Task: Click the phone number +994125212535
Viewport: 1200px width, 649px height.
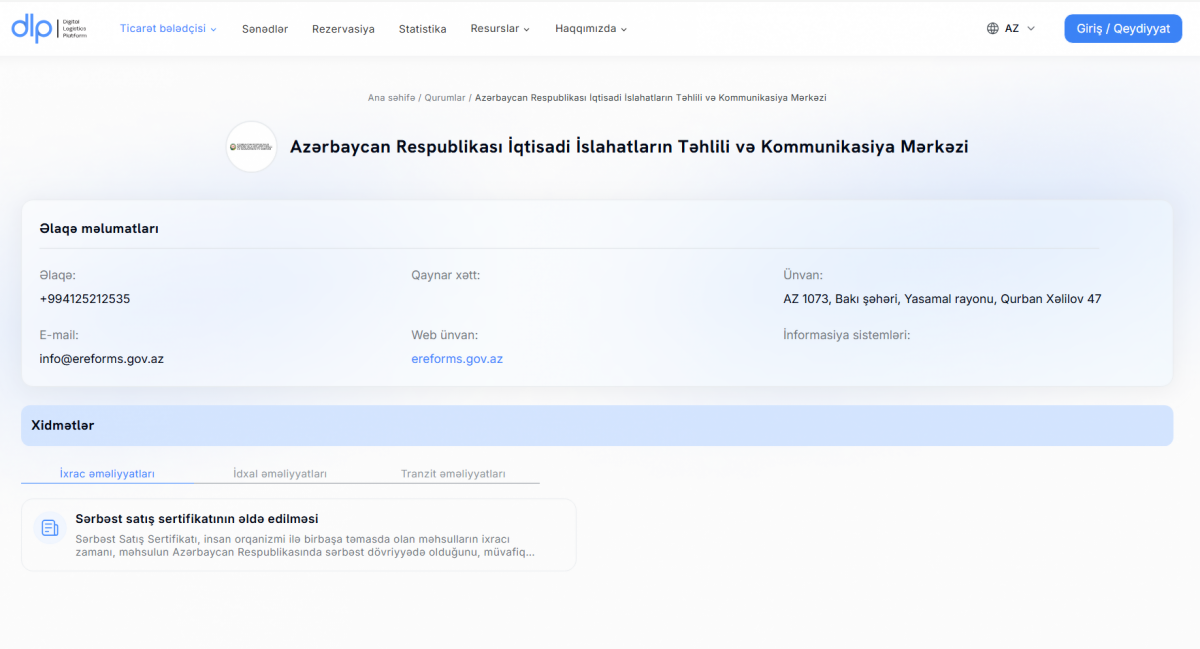Action: [x=85, y=299]
